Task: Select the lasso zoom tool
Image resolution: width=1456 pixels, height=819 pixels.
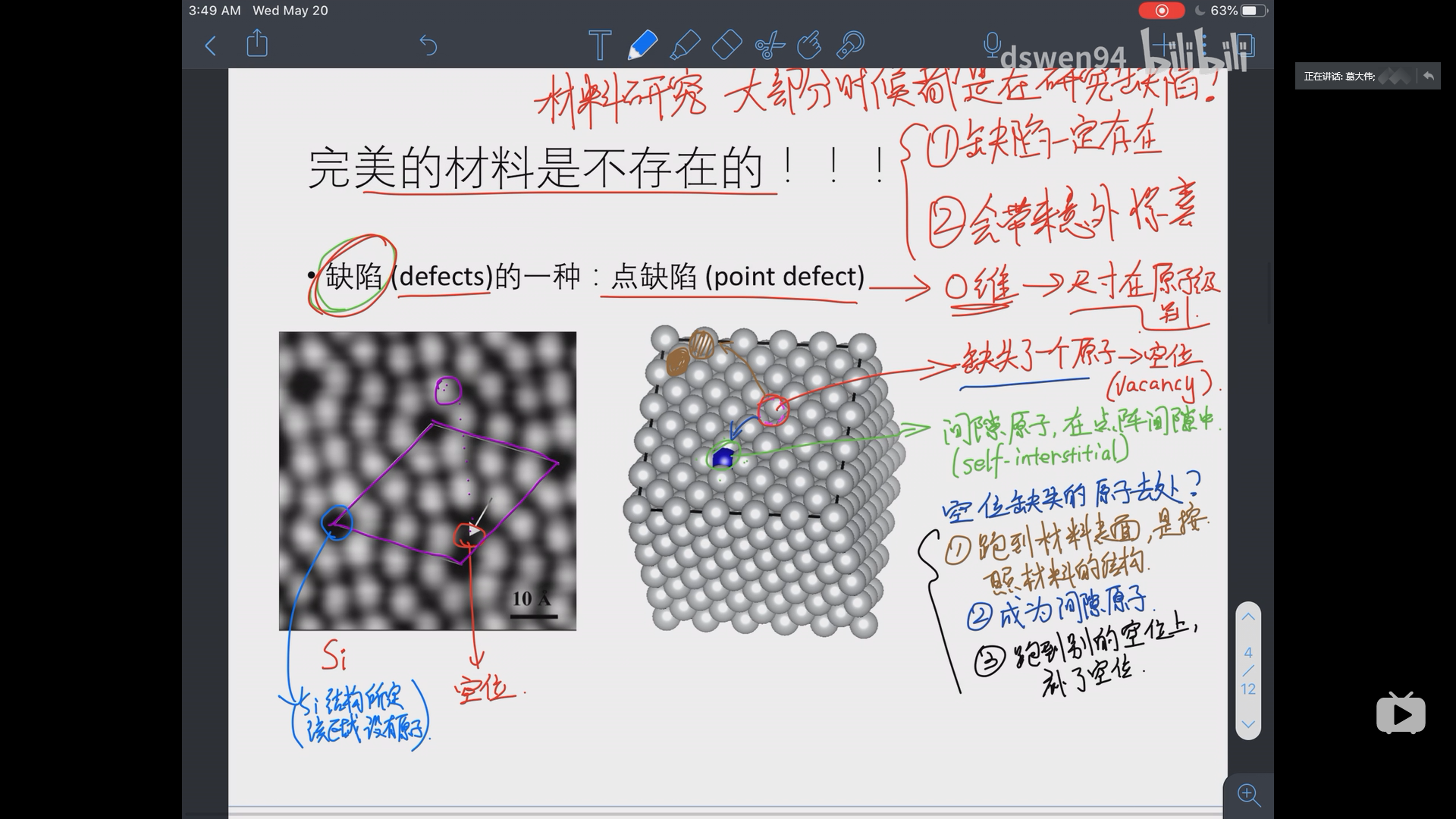Action: click(x=850, y=45)
